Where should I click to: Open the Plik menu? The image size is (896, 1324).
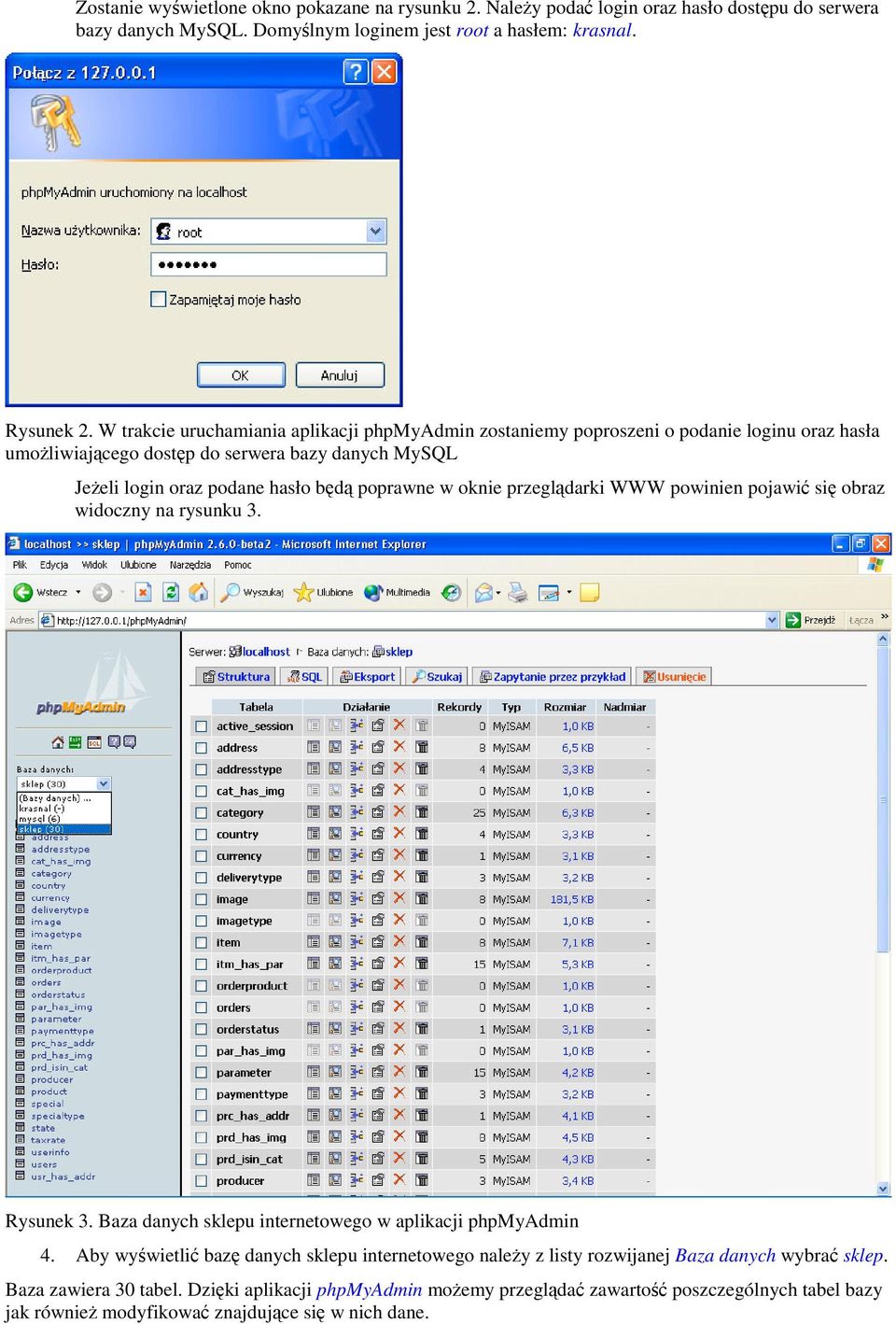[x=20, y=565]
